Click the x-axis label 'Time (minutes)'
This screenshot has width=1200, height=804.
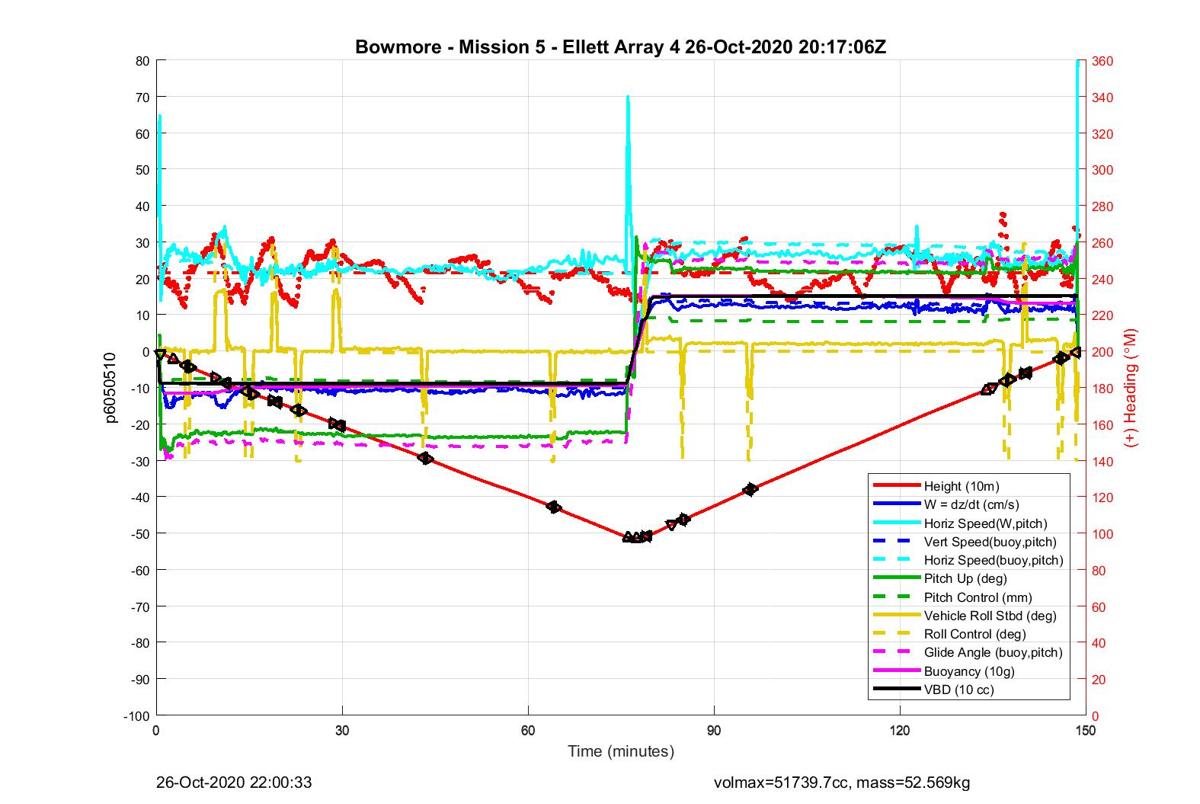point(620,751)
